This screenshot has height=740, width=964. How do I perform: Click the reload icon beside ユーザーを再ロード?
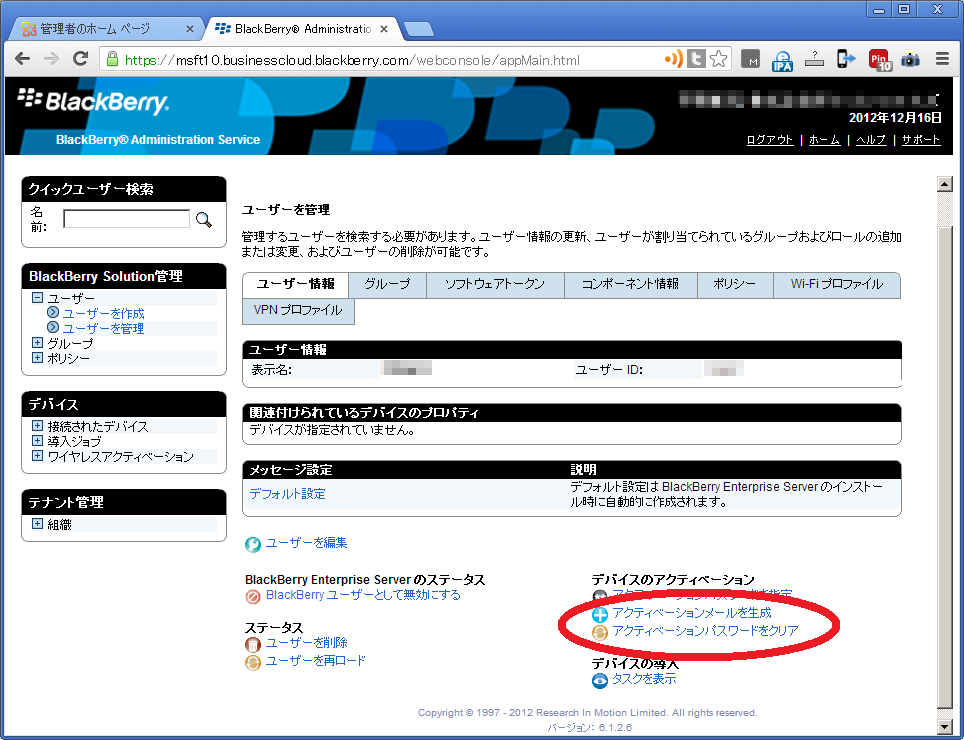coord(253,662)
